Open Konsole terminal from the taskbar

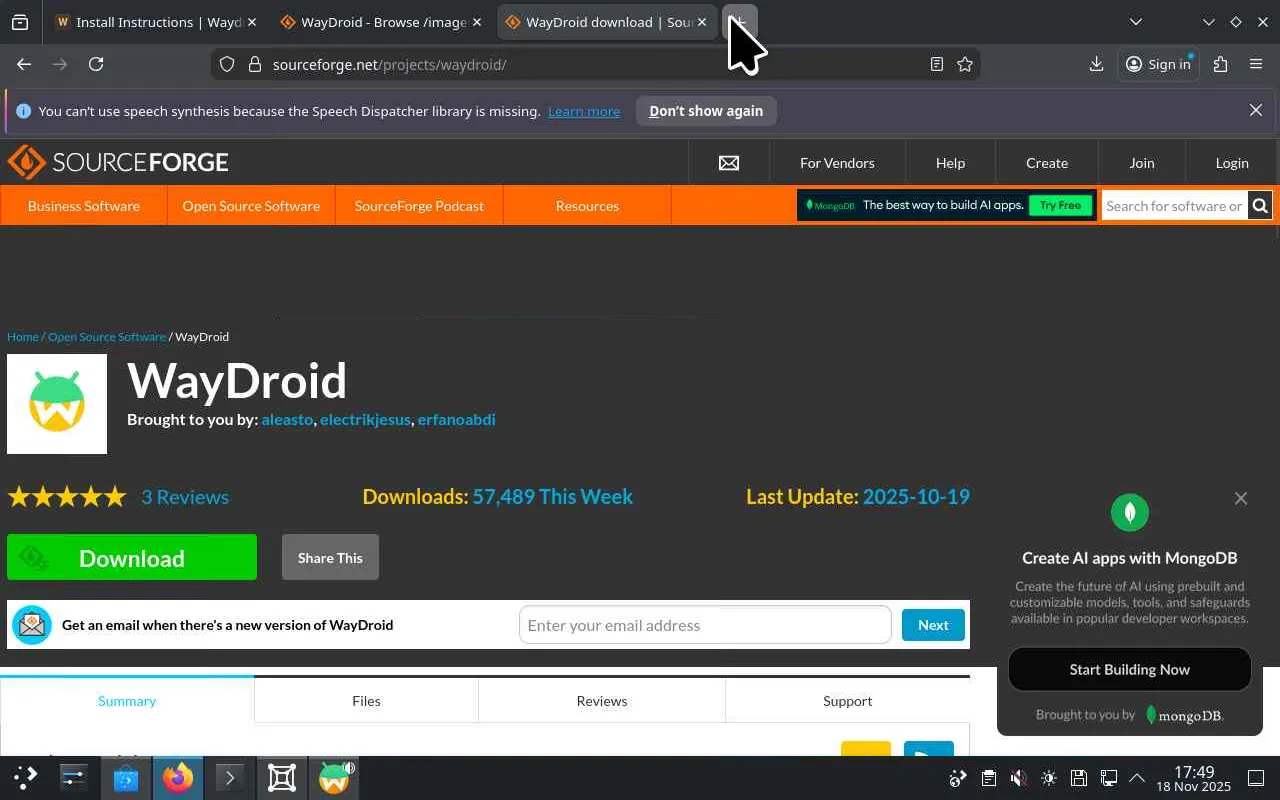pyautogui.click(x=230, y=778)
